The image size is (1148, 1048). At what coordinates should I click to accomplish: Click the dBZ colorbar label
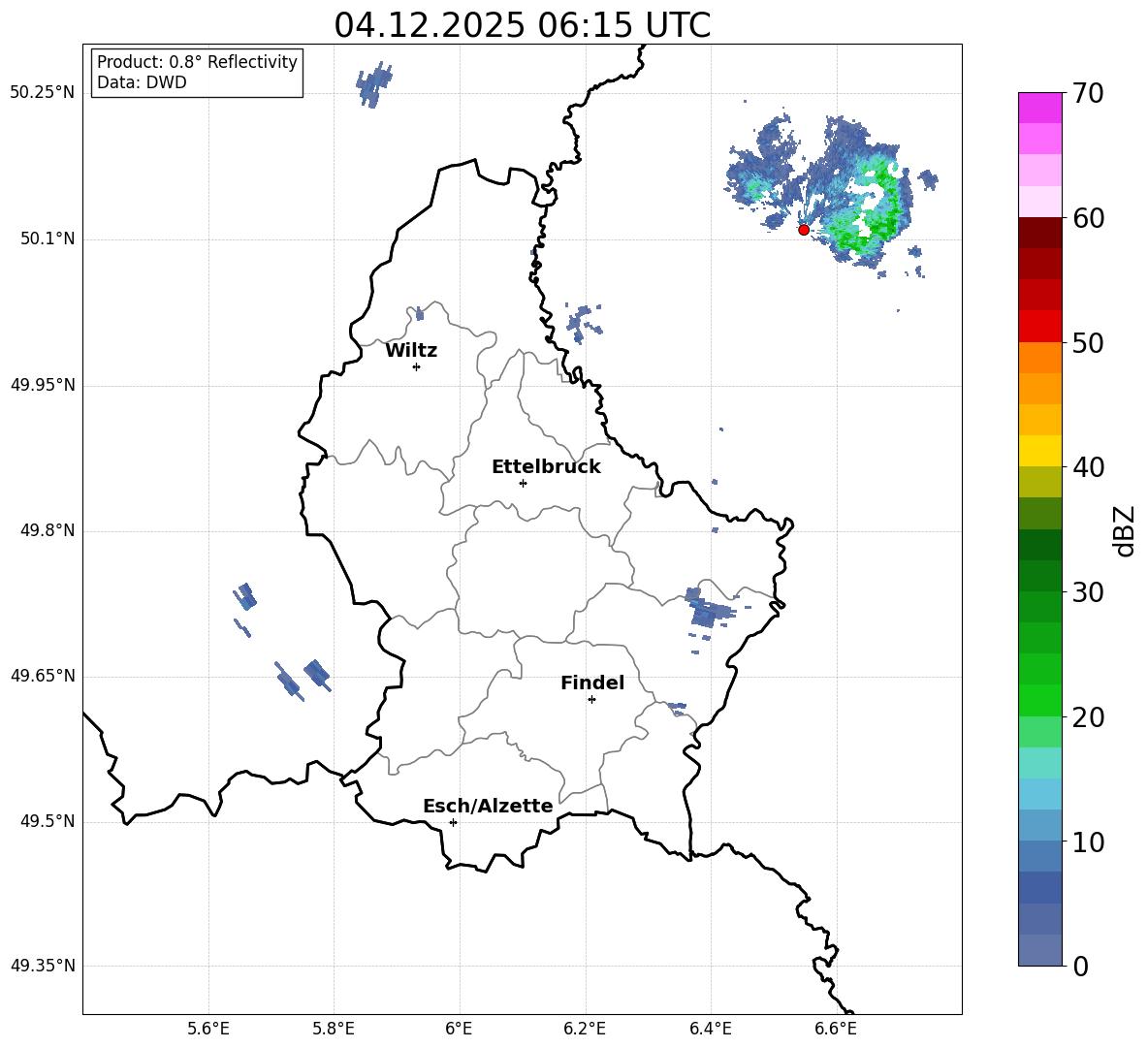[1125, 530]
